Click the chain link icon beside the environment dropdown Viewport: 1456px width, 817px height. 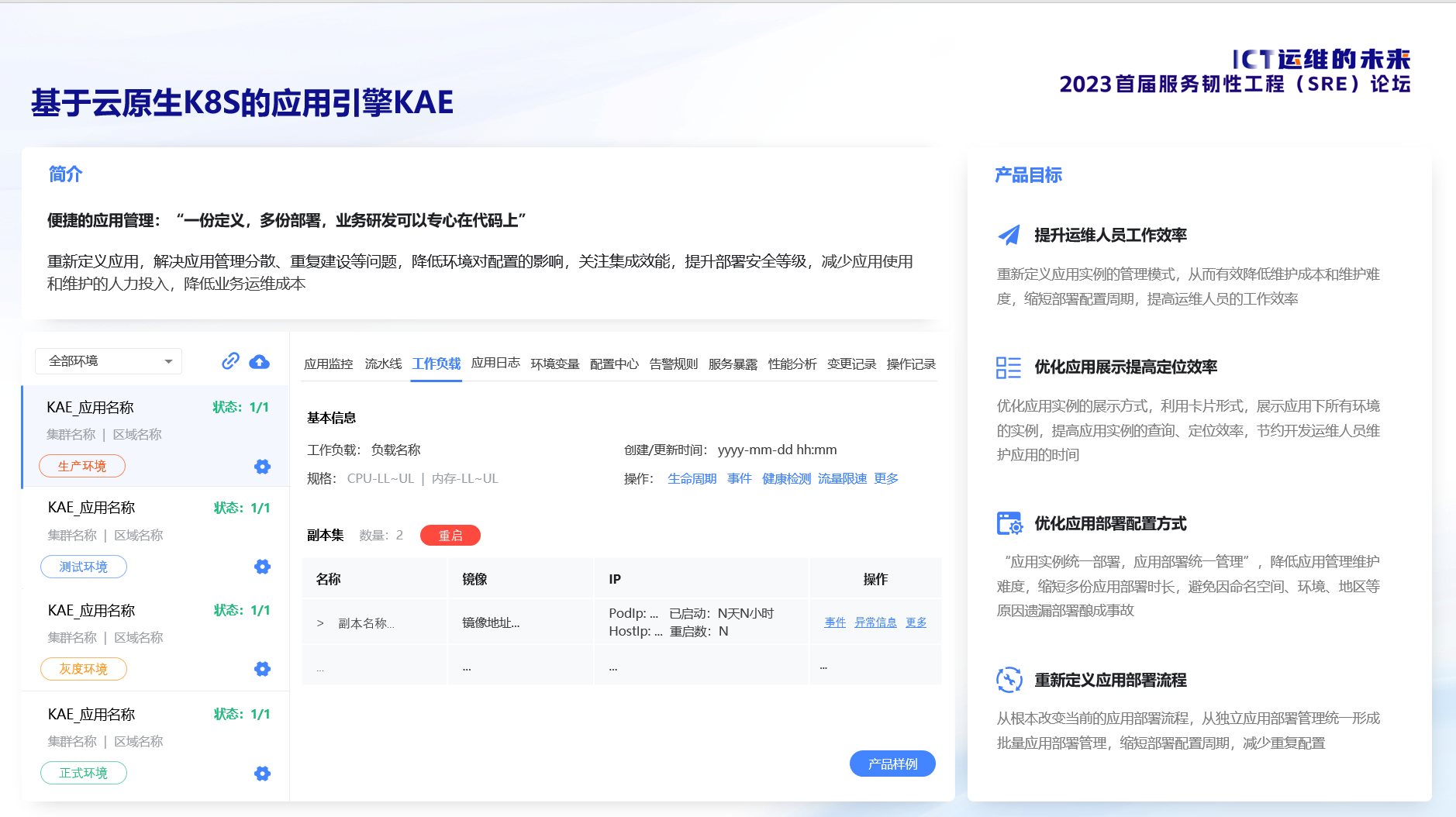pos(230,361)
